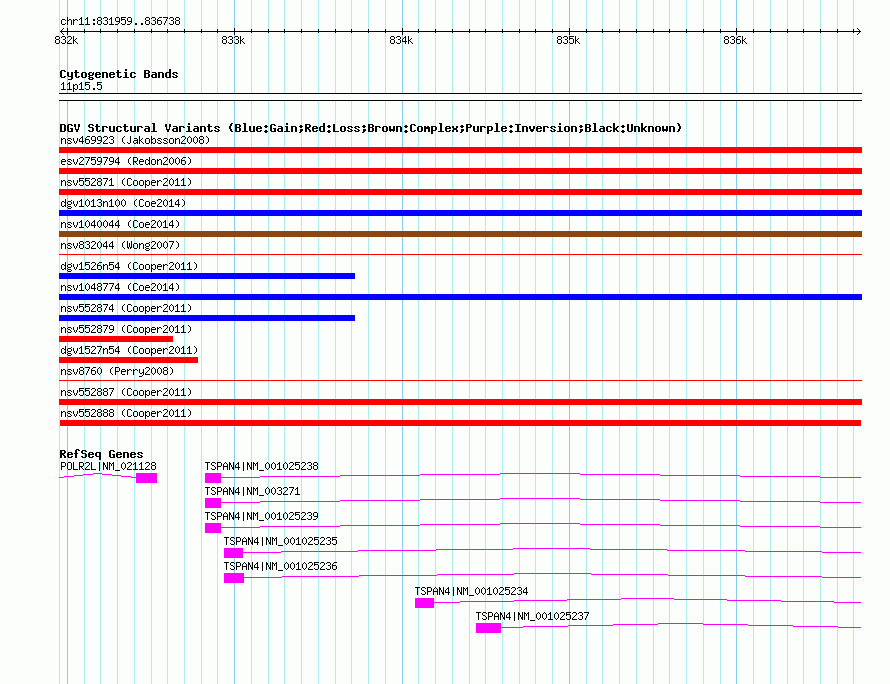Select the 836k ruler position
The image size is (890, 684).
735,40
